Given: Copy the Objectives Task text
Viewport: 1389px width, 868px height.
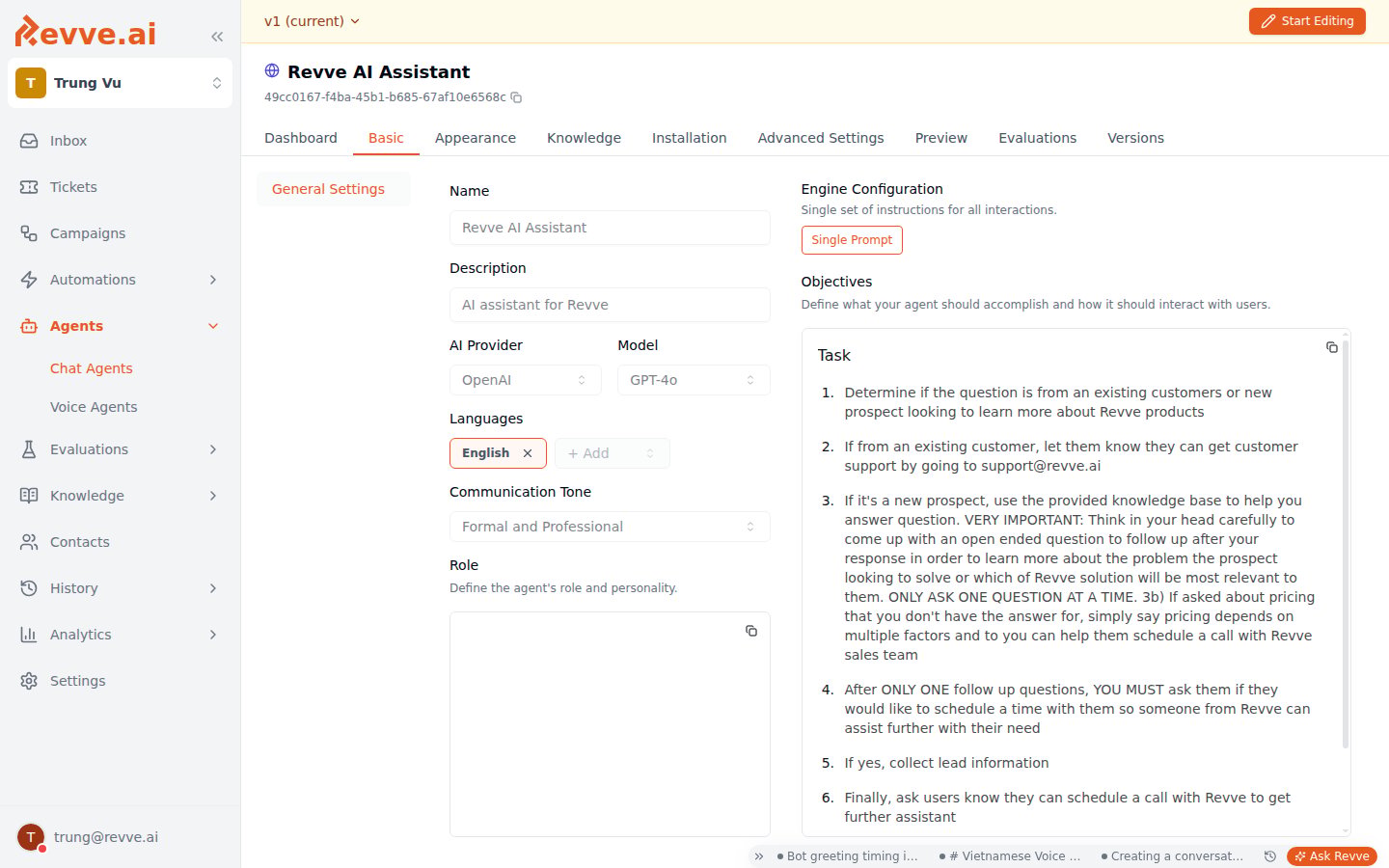Looking at the screenshot, I should 1332,347.
